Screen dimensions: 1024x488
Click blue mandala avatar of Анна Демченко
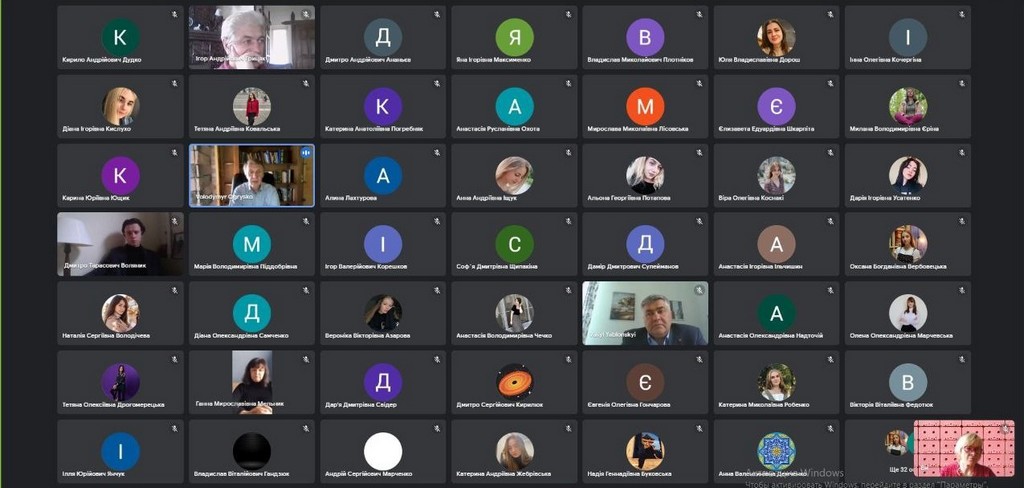click(x=776, y=451)
